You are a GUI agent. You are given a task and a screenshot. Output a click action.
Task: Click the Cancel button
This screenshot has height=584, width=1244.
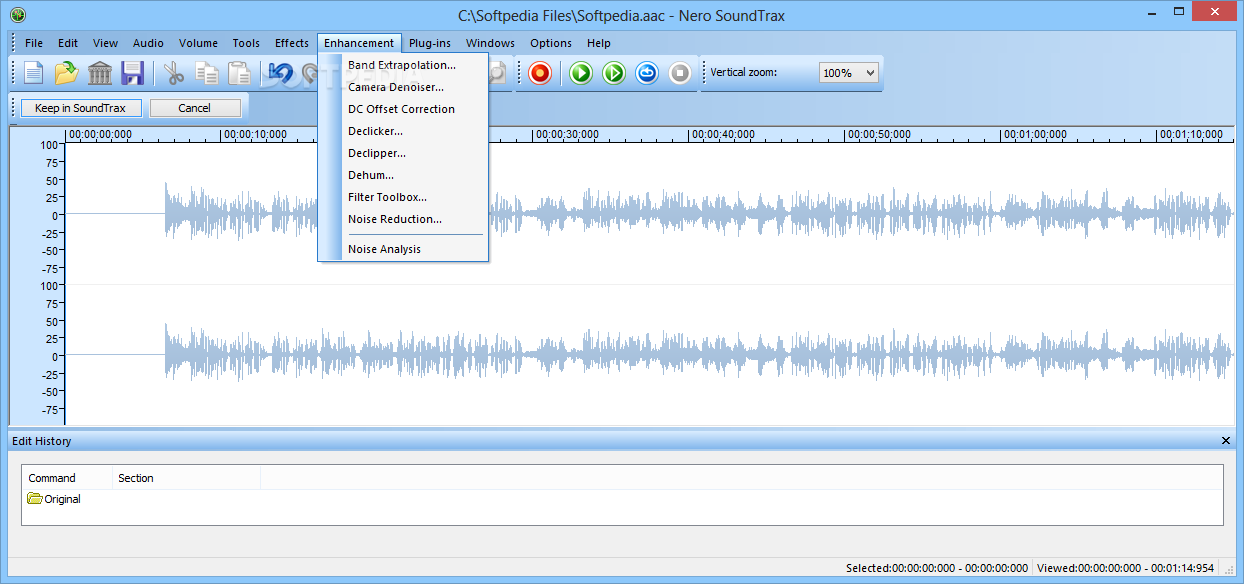pos(195,108)
